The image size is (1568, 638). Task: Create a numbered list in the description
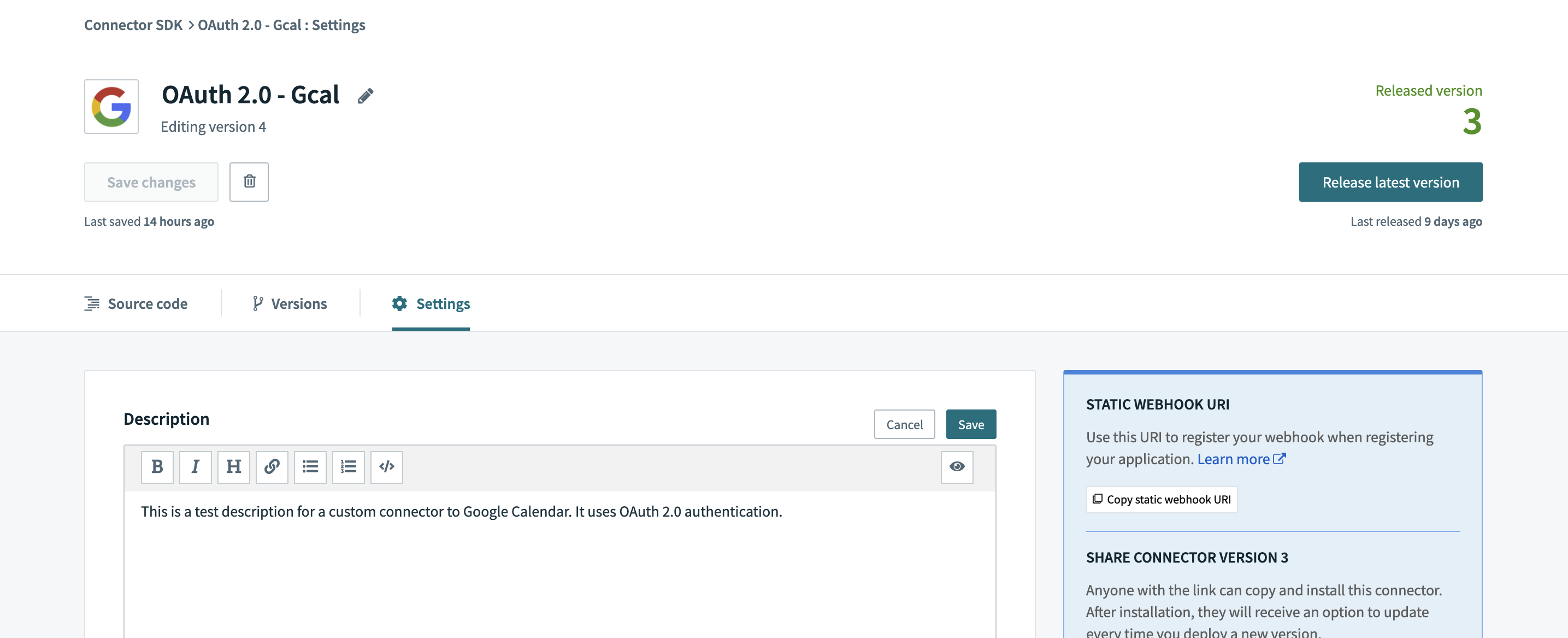point(349,467)
